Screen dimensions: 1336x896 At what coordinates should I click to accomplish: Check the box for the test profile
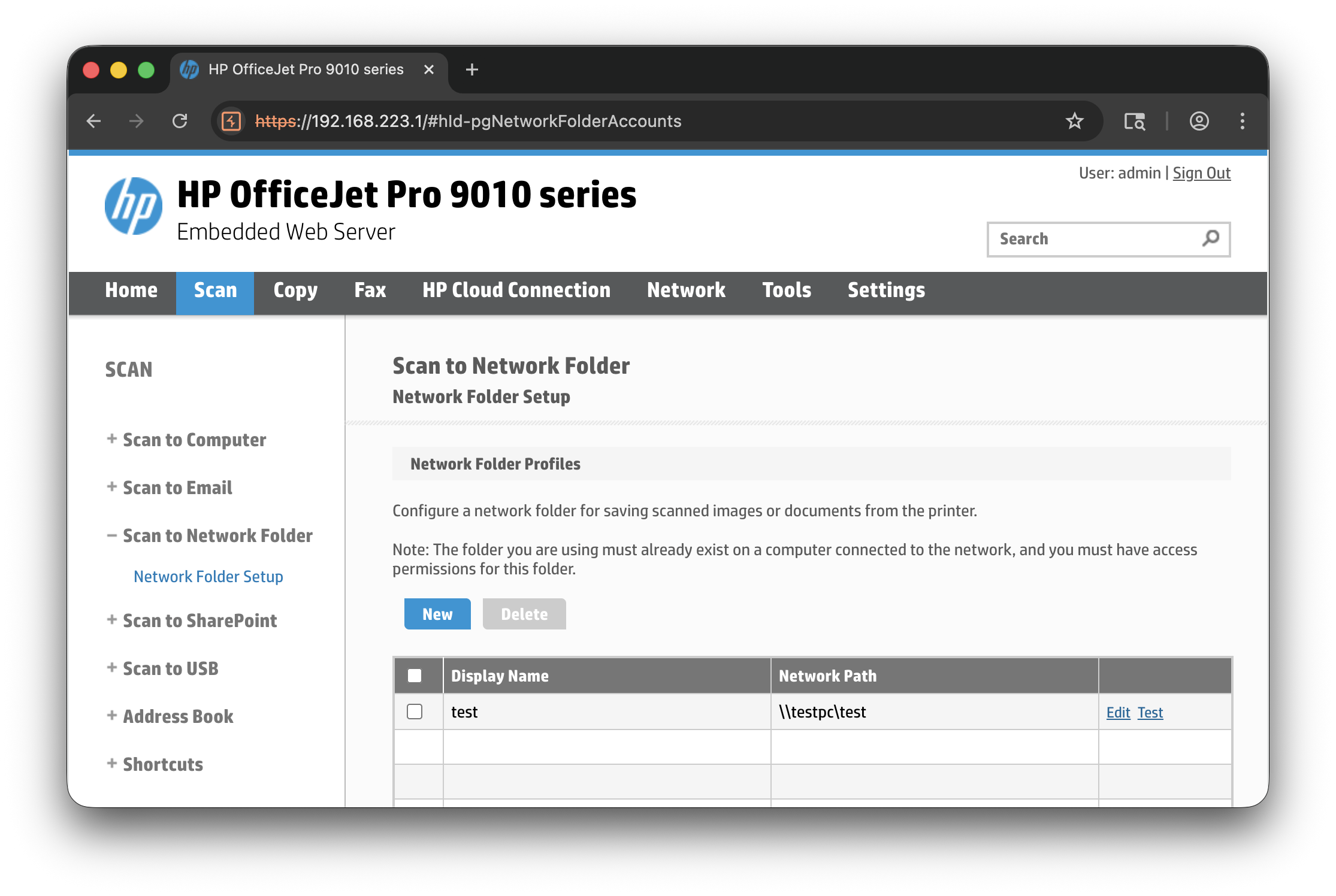click(415, 712)
